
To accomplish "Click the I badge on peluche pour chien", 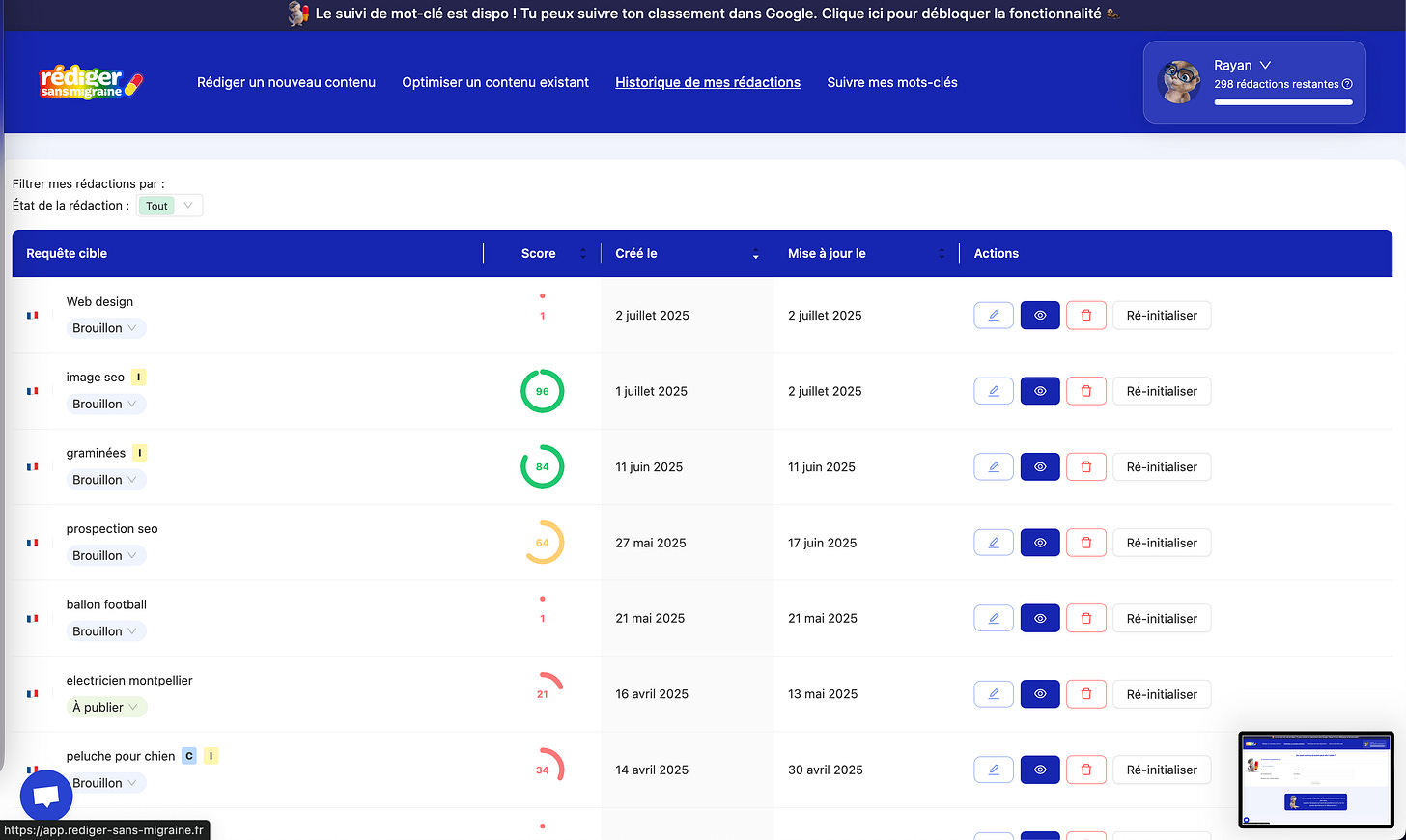I will click(211, 756).
